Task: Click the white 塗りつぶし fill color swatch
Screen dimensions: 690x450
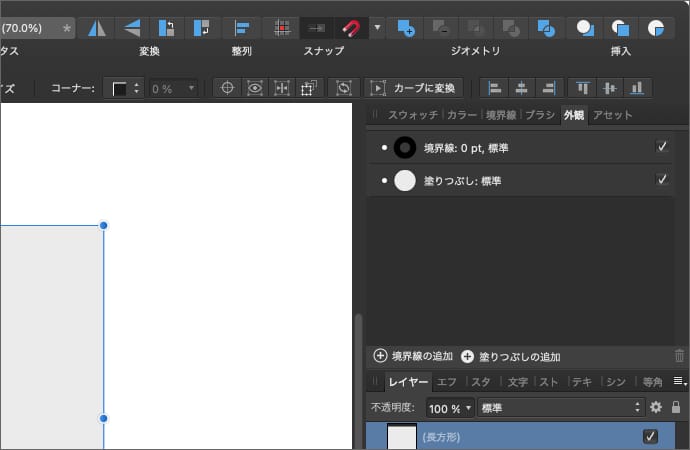Action: coord(404,181)
